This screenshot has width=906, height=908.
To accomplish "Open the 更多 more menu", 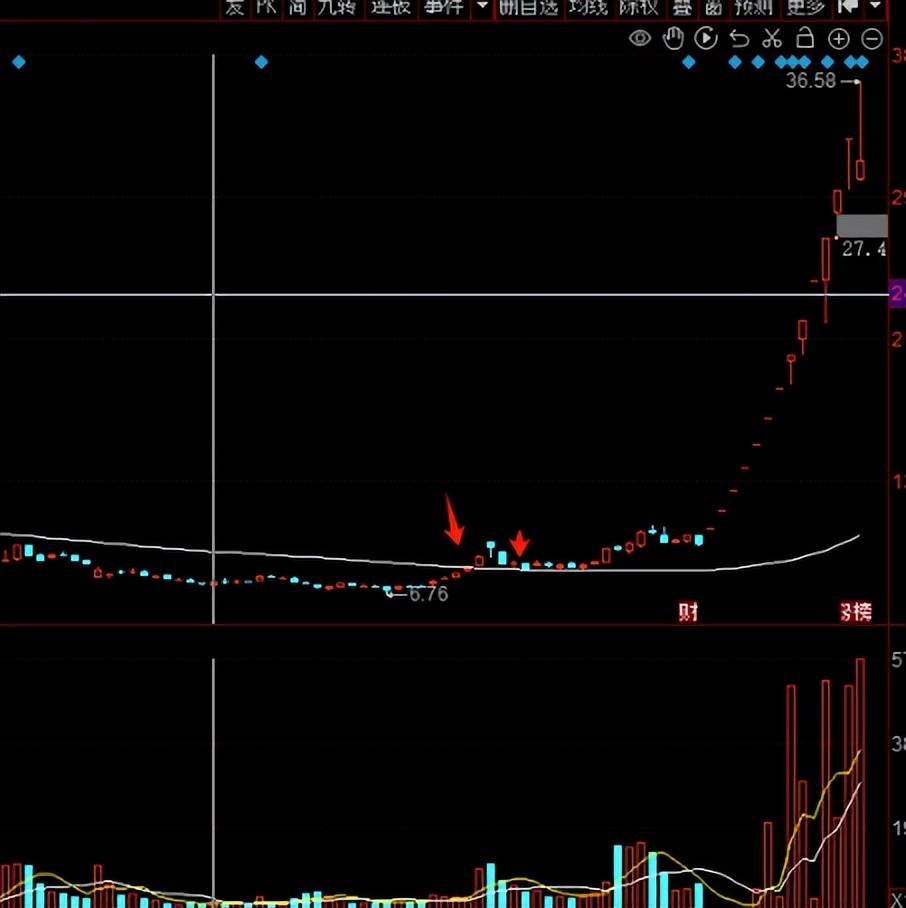I will coord(805,7).
